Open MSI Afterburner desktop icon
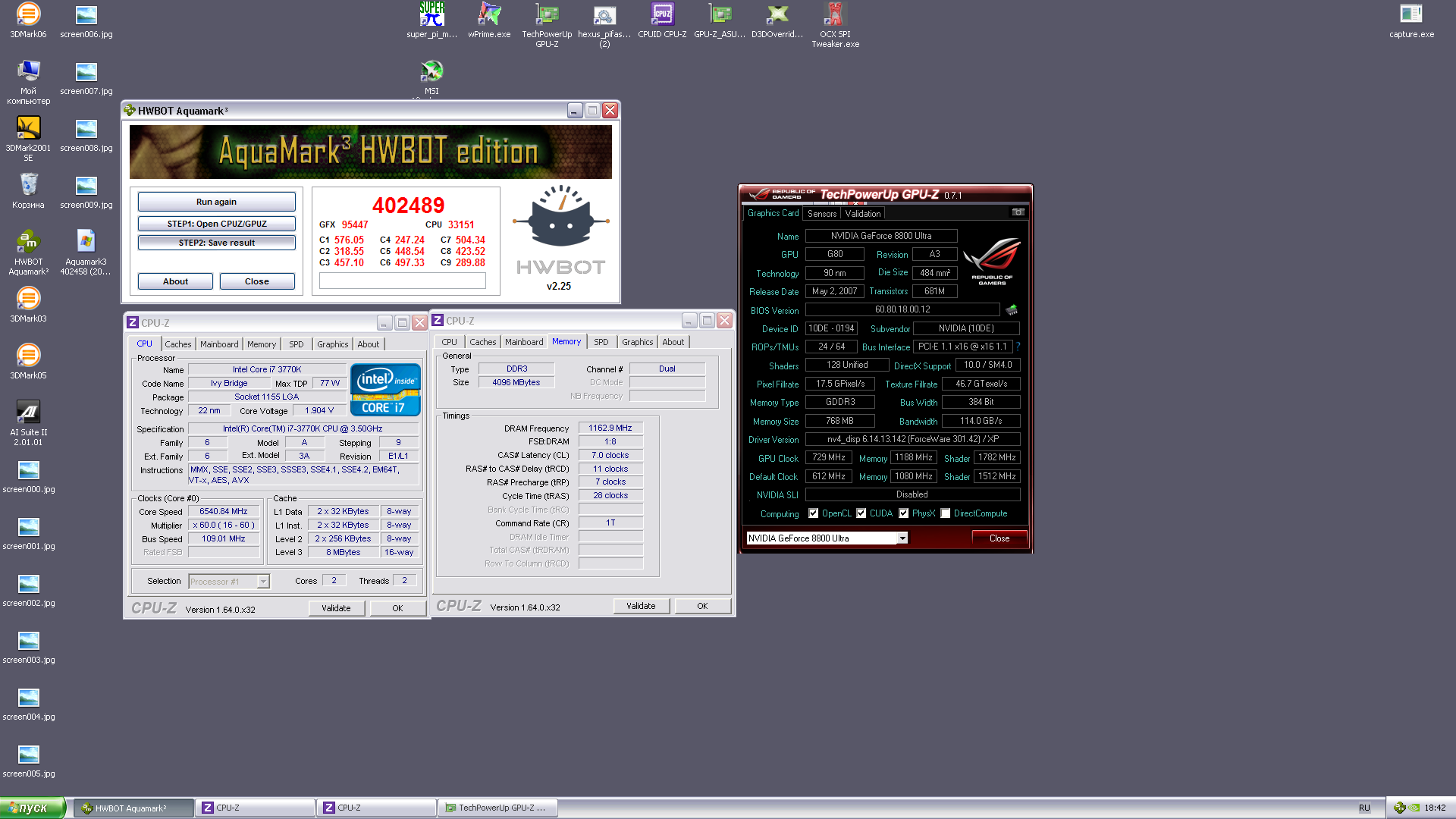This screenshot has width=1456, height=819. (x=431, y=78)
